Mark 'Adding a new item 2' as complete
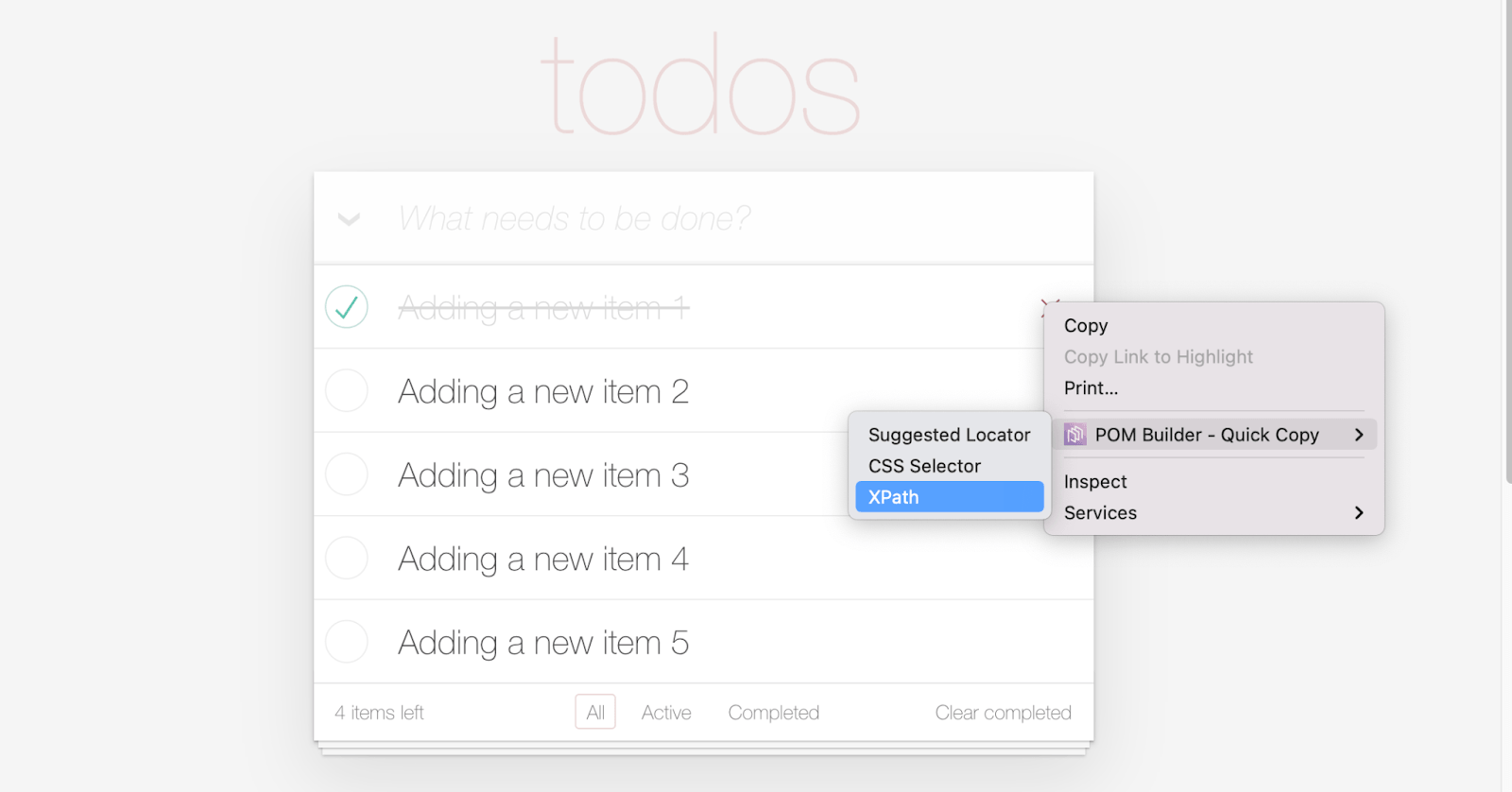Image resolution: width=1512 pixels, height=792 pixels. [347, 391]
